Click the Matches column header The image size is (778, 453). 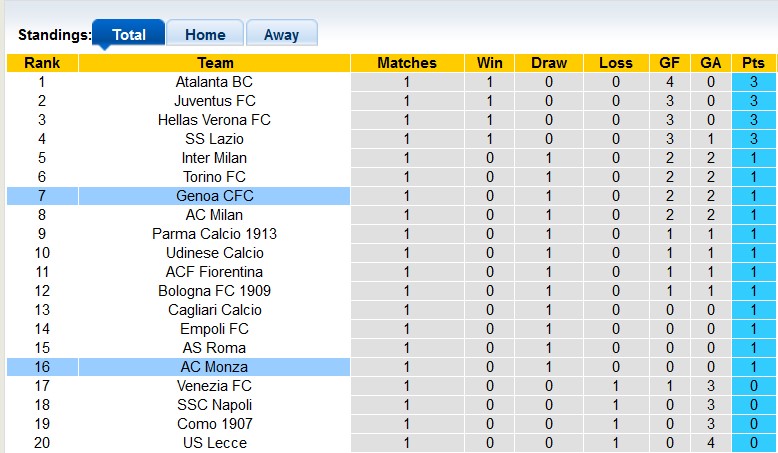tap(407, 63)
